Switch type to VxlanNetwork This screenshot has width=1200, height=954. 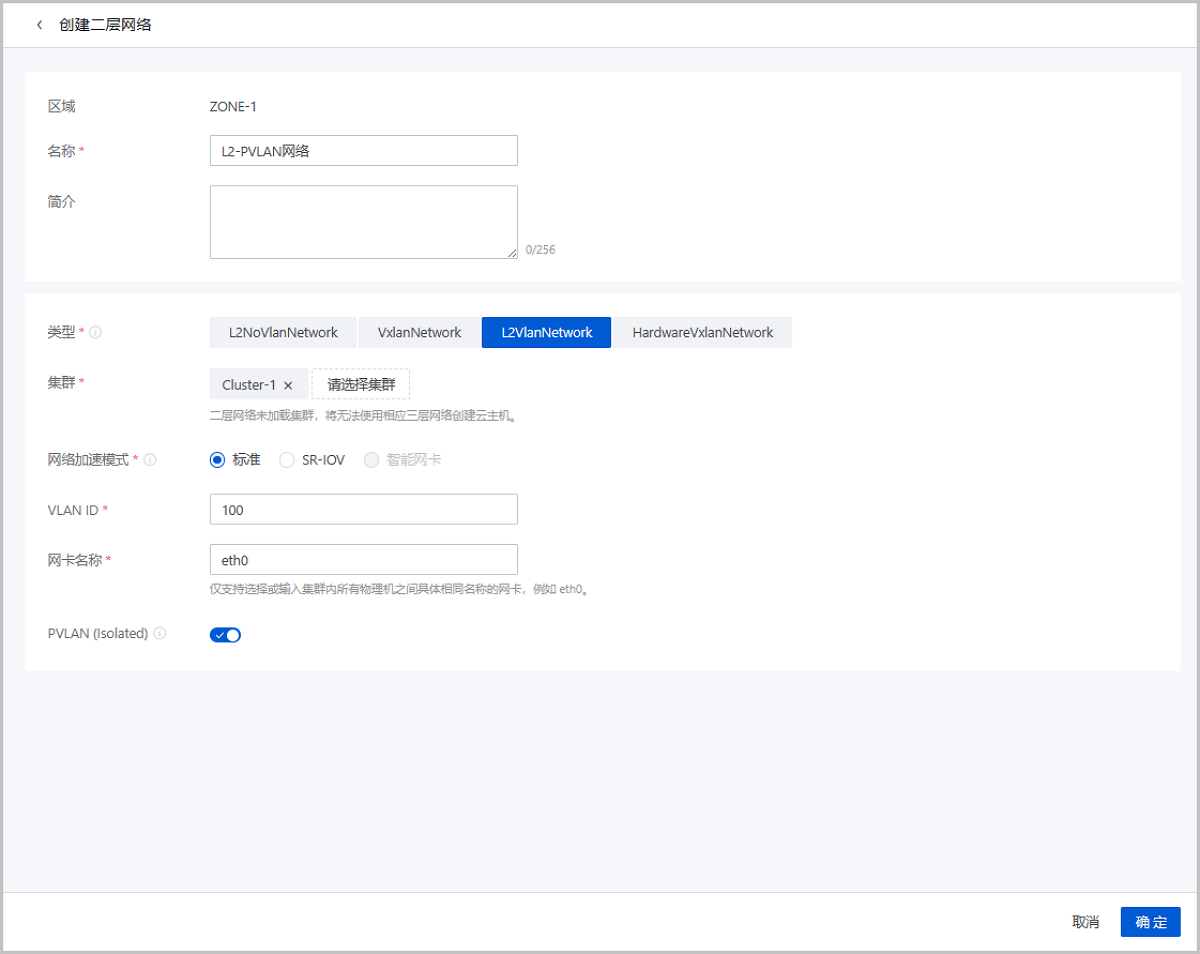tap(419, 333)
